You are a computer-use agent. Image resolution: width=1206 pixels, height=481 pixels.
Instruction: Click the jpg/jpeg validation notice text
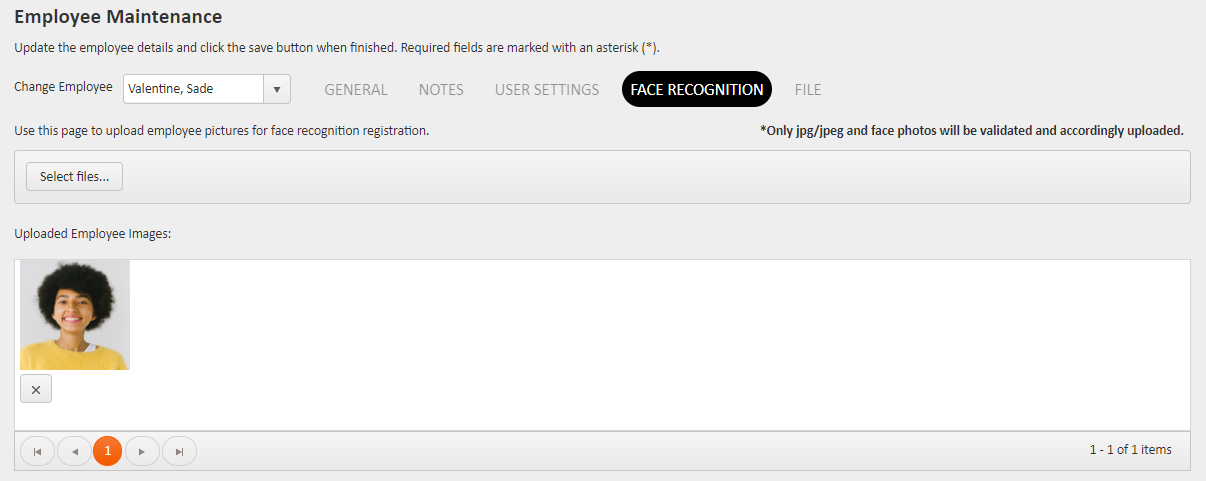point(971,130)
